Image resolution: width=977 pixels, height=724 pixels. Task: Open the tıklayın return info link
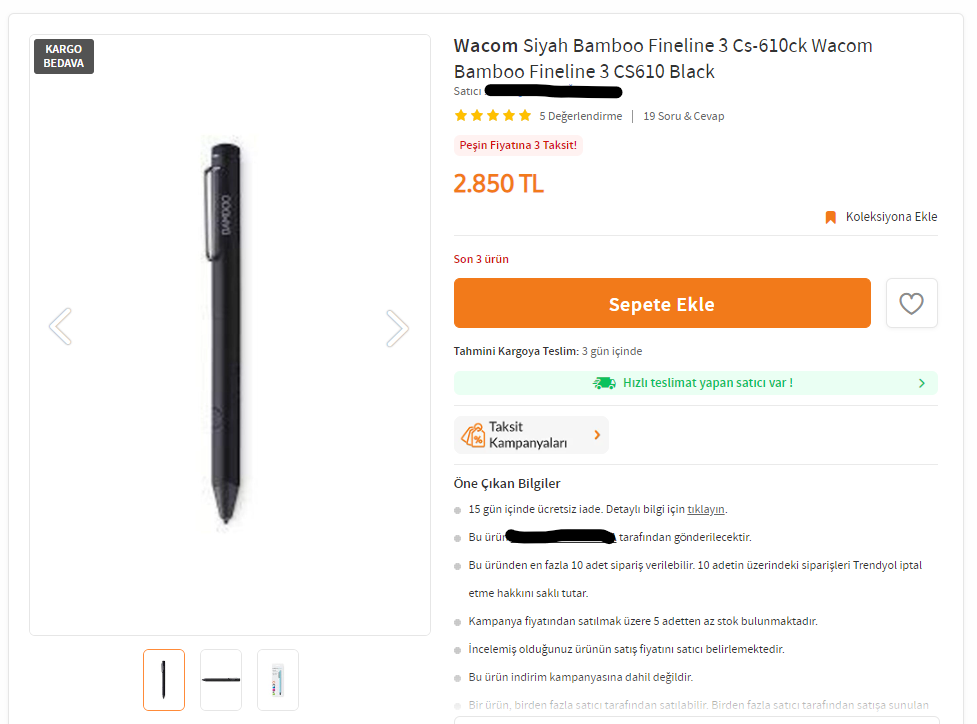click(x=705, y=510)
